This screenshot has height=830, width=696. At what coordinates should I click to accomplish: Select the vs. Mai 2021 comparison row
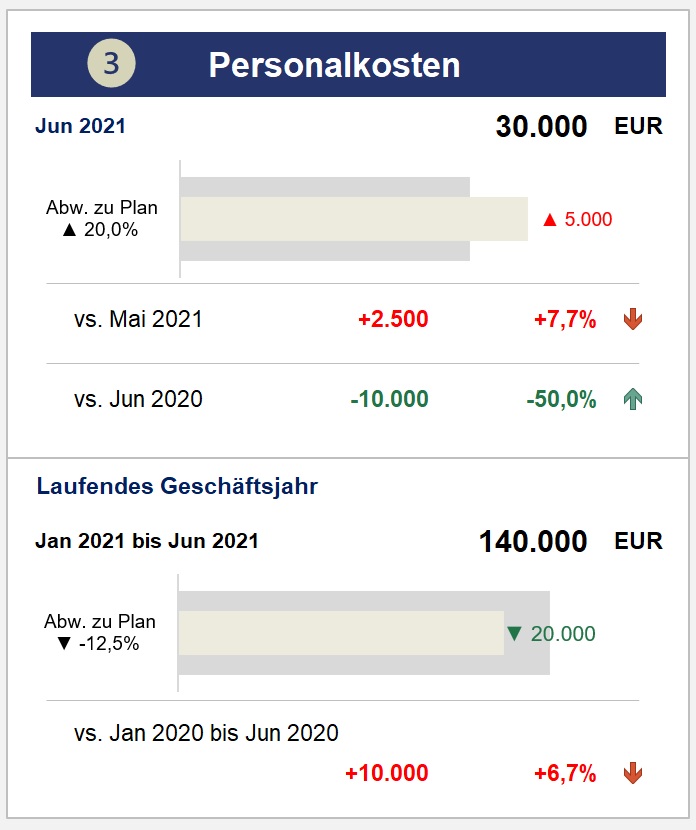tap(343, 319)
